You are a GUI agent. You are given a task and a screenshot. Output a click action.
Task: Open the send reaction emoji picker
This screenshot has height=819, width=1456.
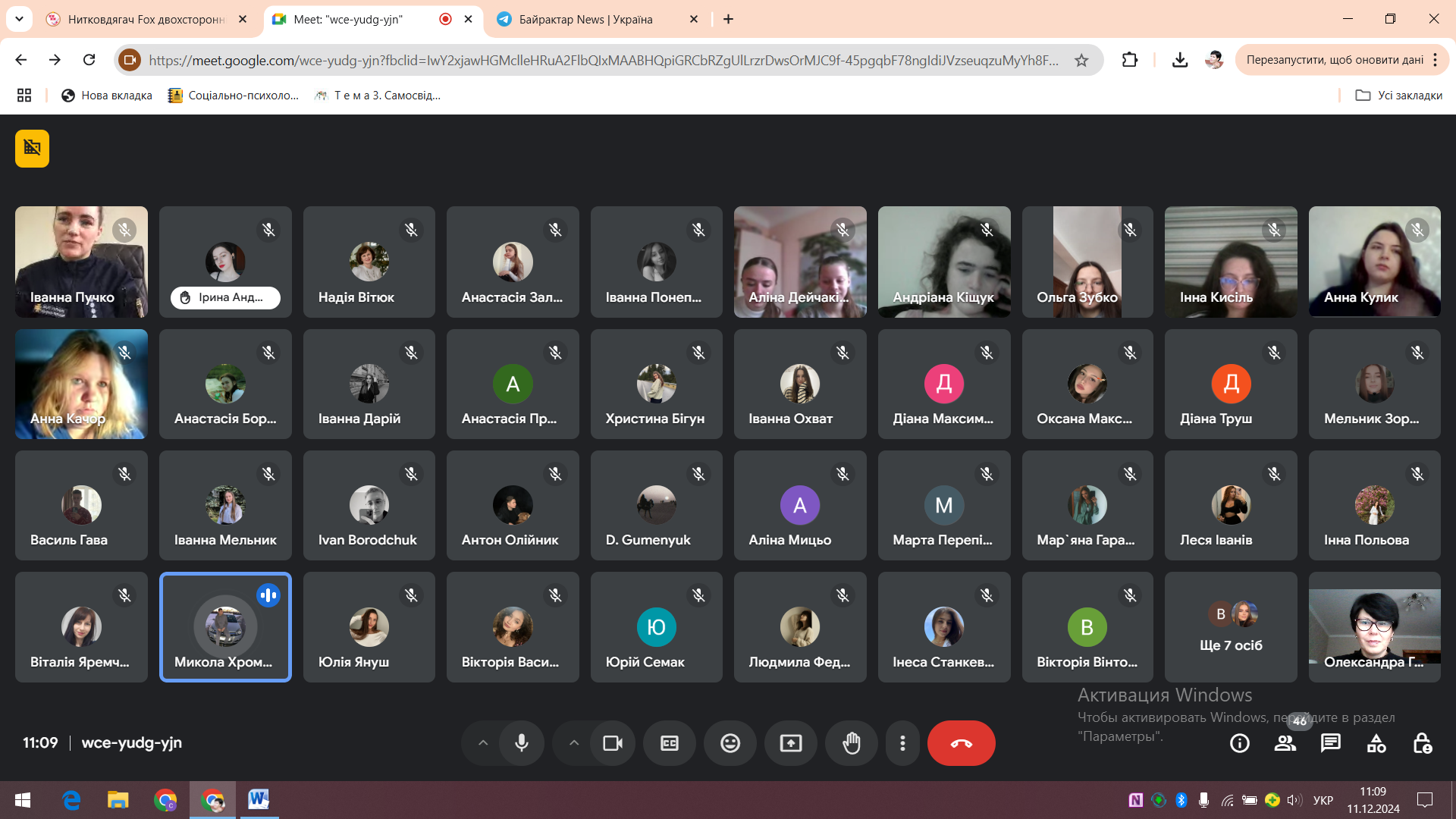(730, 743)
